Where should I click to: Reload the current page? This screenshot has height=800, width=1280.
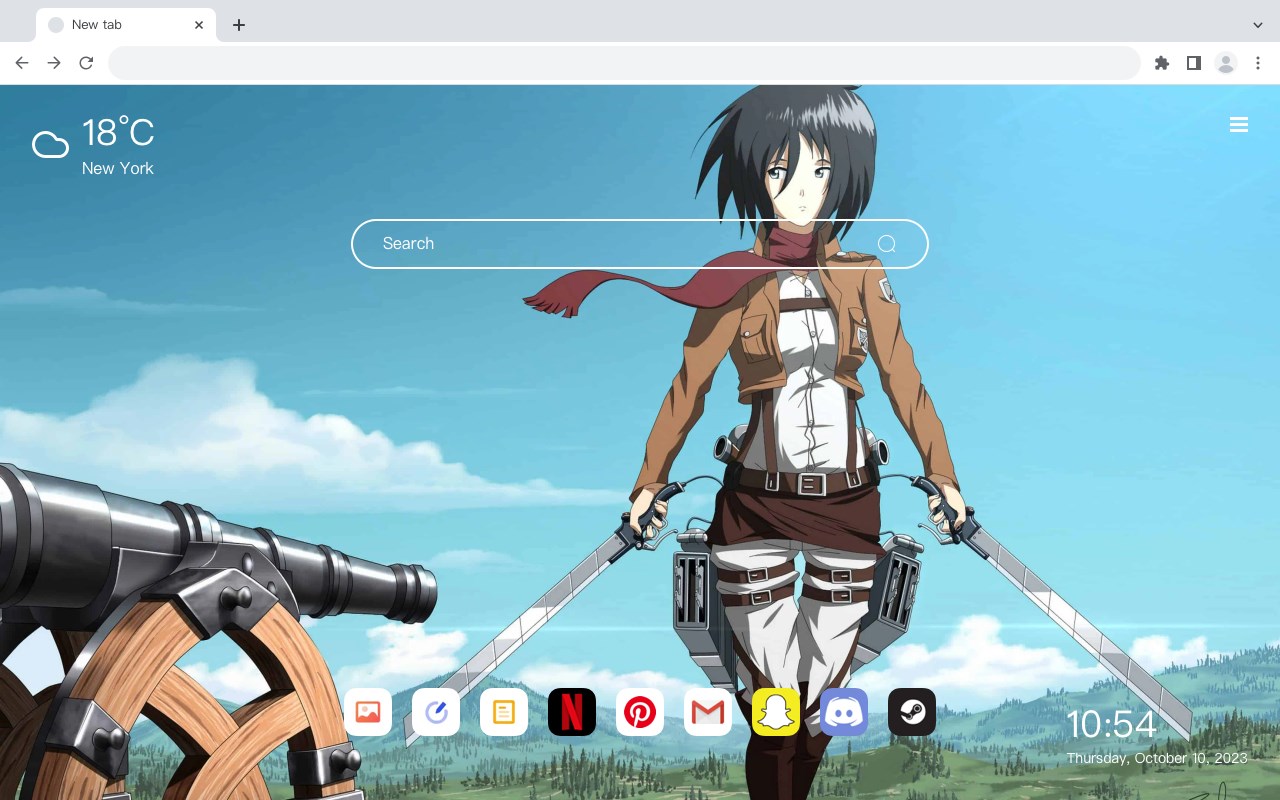[86, 63]
